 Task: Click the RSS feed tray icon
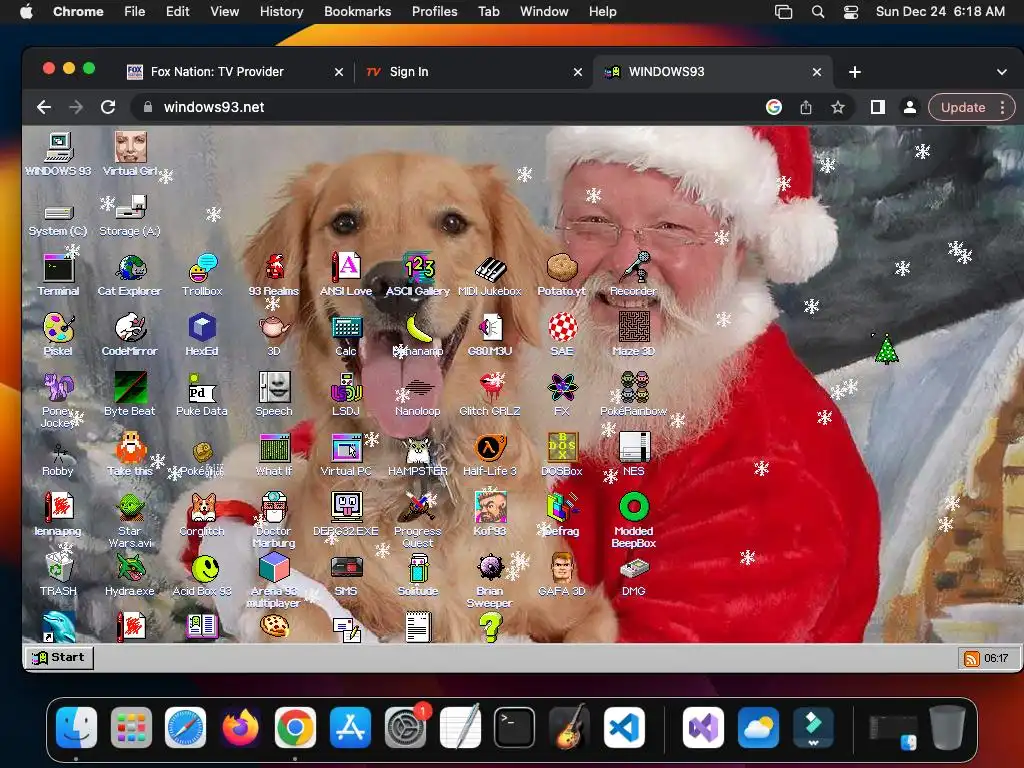[972, 658]
